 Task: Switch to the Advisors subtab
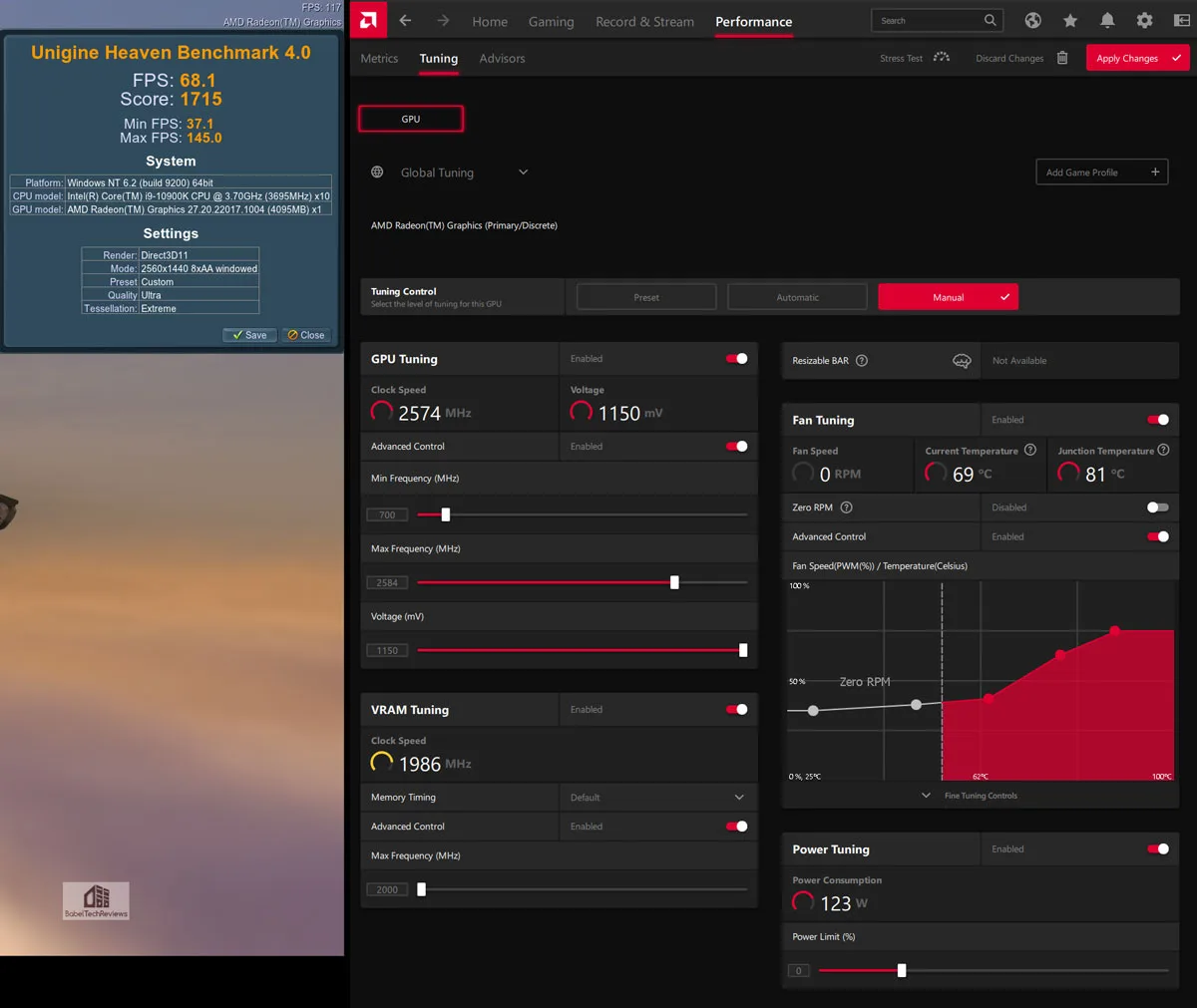[502, 59]
